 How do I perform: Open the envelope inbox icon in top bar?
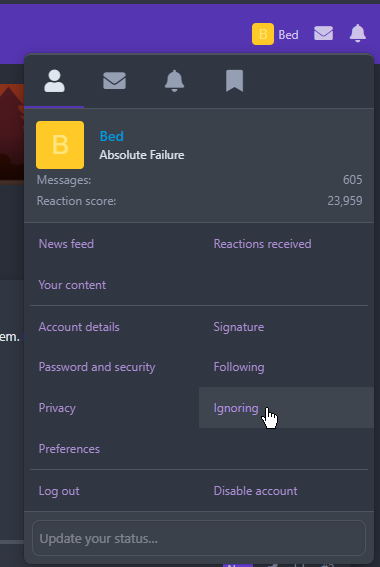[323, 34]
